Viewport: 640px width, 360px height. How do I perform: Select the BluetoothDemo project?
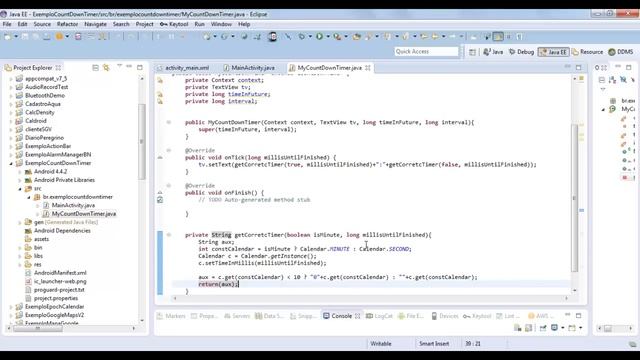tap(45, 96)
